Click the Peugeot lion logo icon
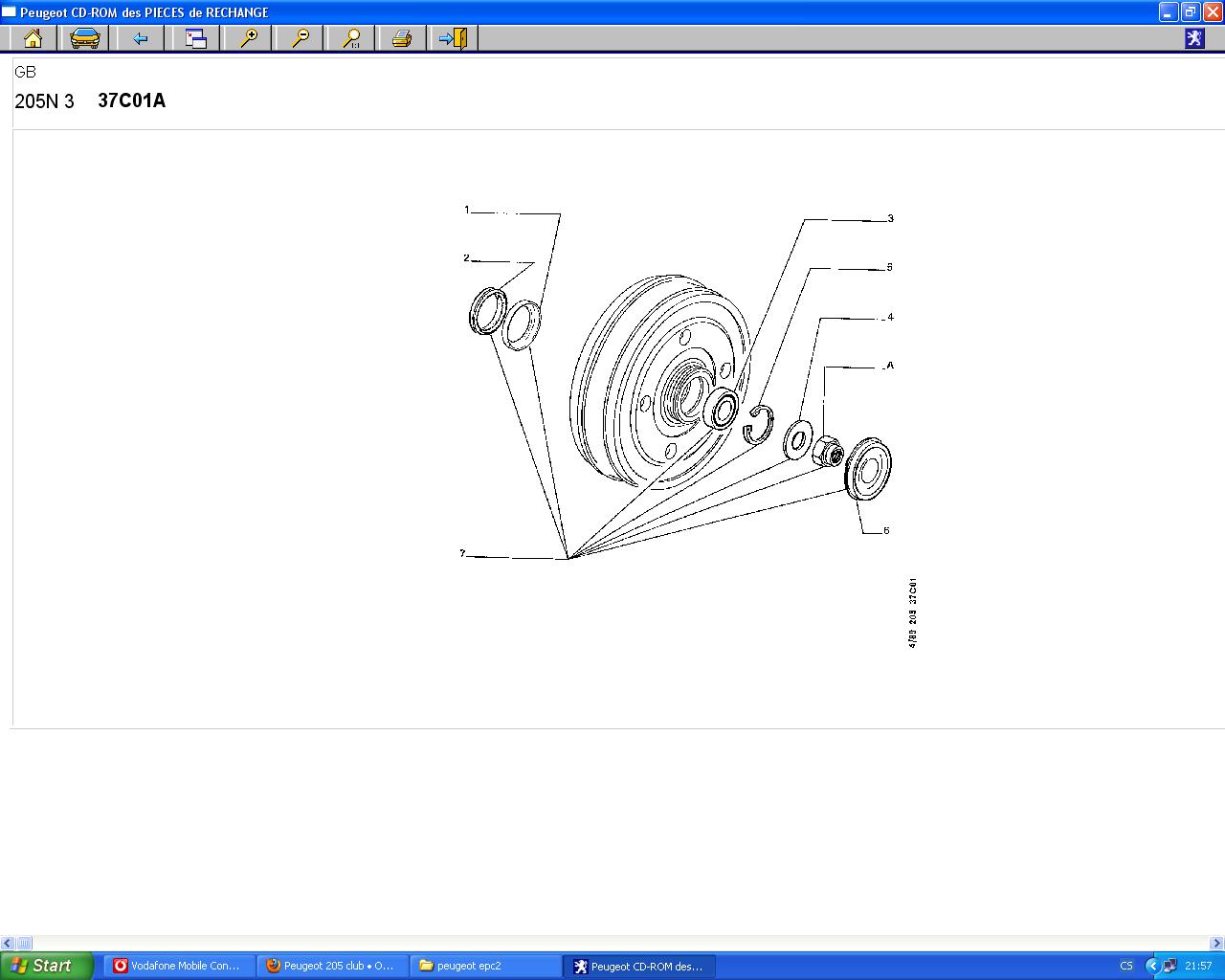1225x980 pixels. tap(1194, 38)
